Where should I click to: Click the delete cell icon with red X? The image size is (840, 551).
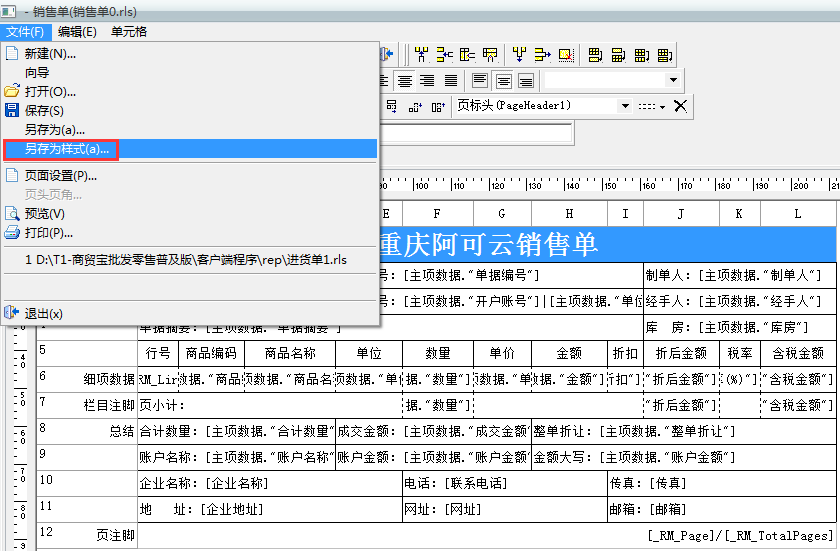(x=566, y=55)
